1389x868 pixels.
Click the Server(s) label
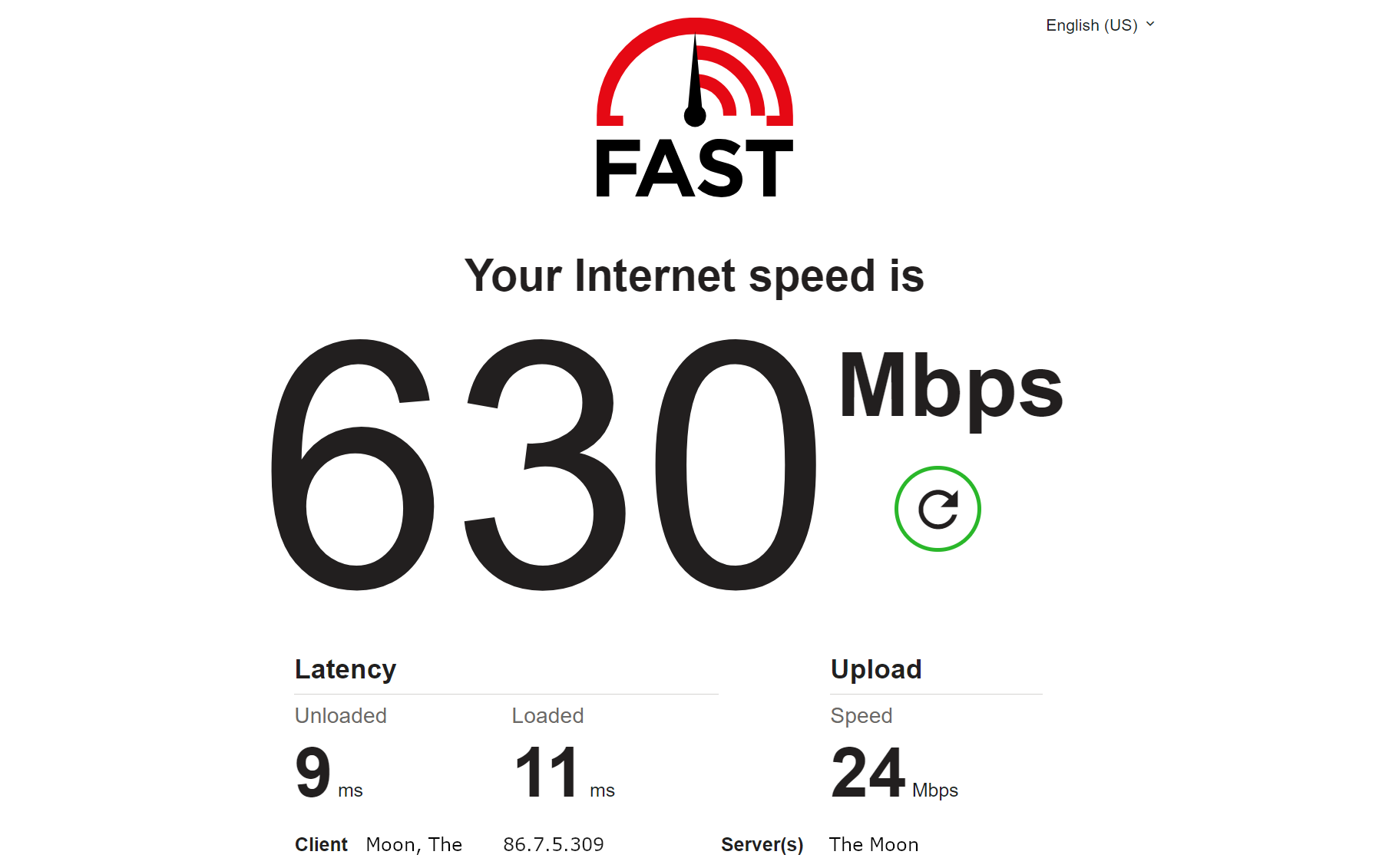tap(762, 845)
